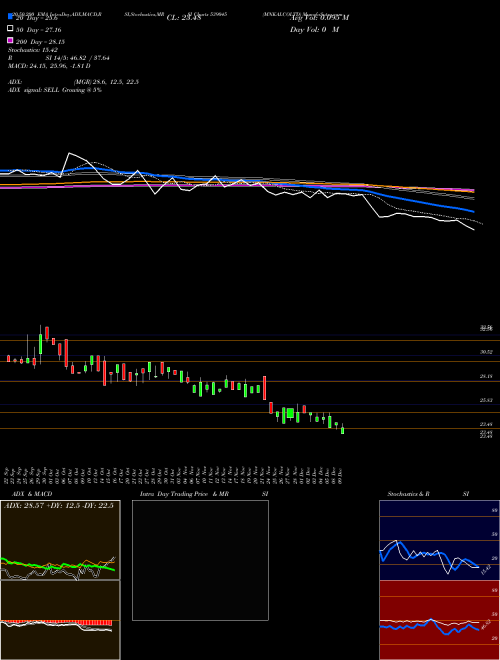Click the tall red candlestick before the gap down
This screenshot has width=500, height=660.
click(x=265, y=388)
